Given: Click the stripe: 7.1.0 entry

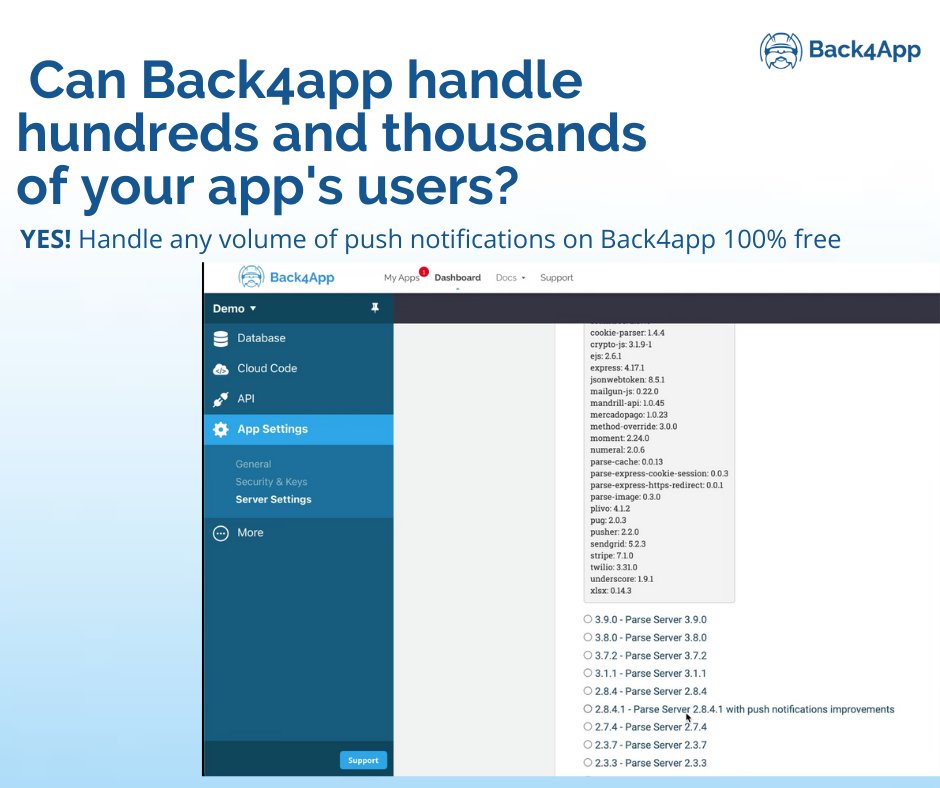Looking at the screenshot, I should [x=611, y=555].
